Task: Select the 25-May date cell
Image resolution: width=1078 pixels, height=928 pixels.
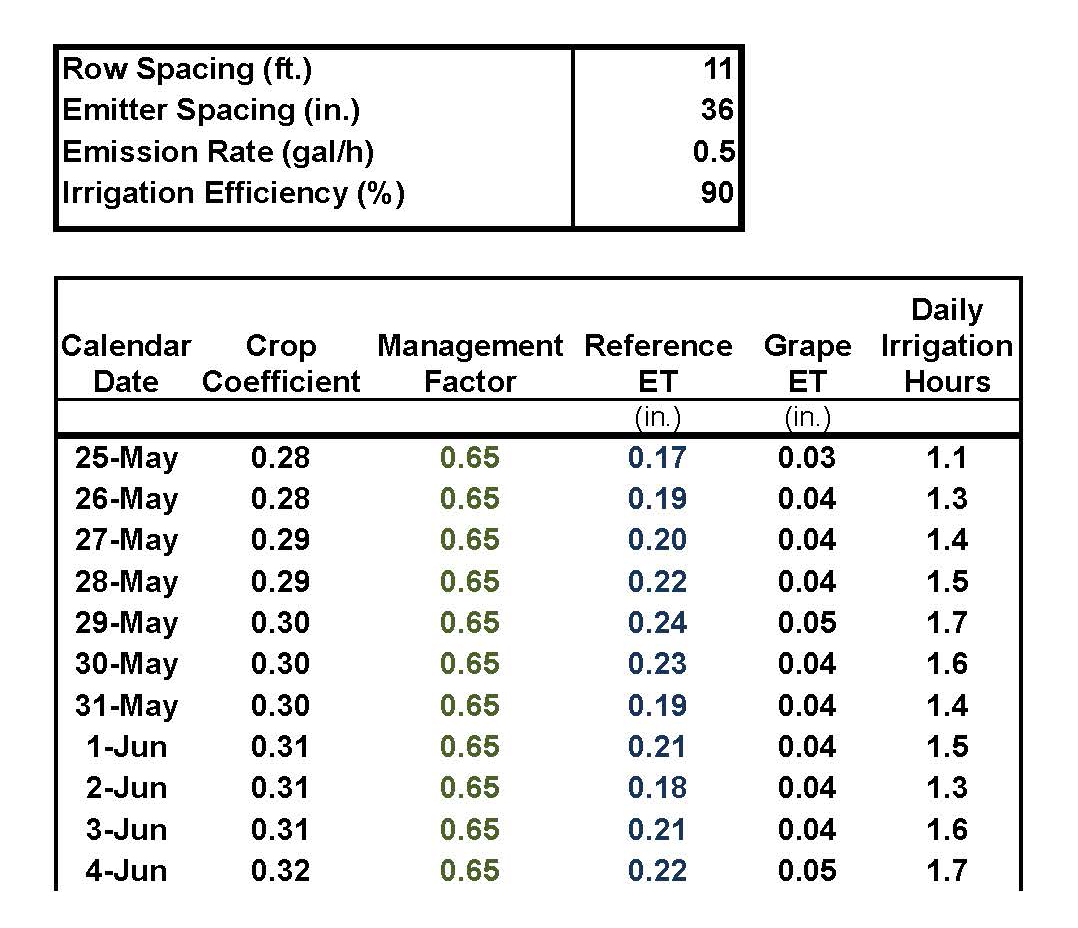Action: point(126,458)
